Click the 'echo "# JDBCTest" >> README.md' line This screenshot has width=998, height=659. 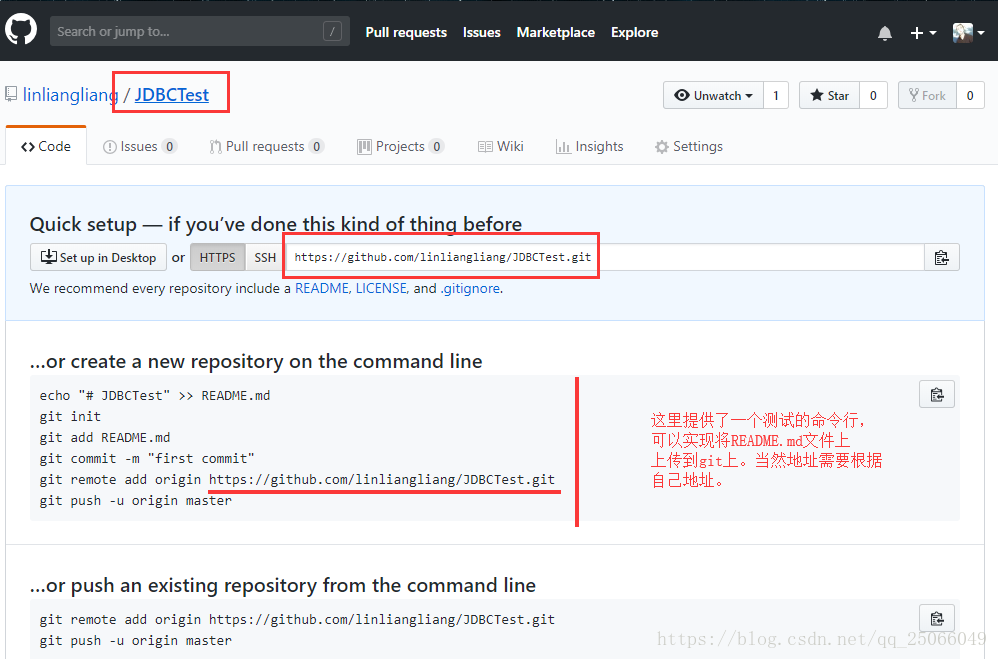155,395
